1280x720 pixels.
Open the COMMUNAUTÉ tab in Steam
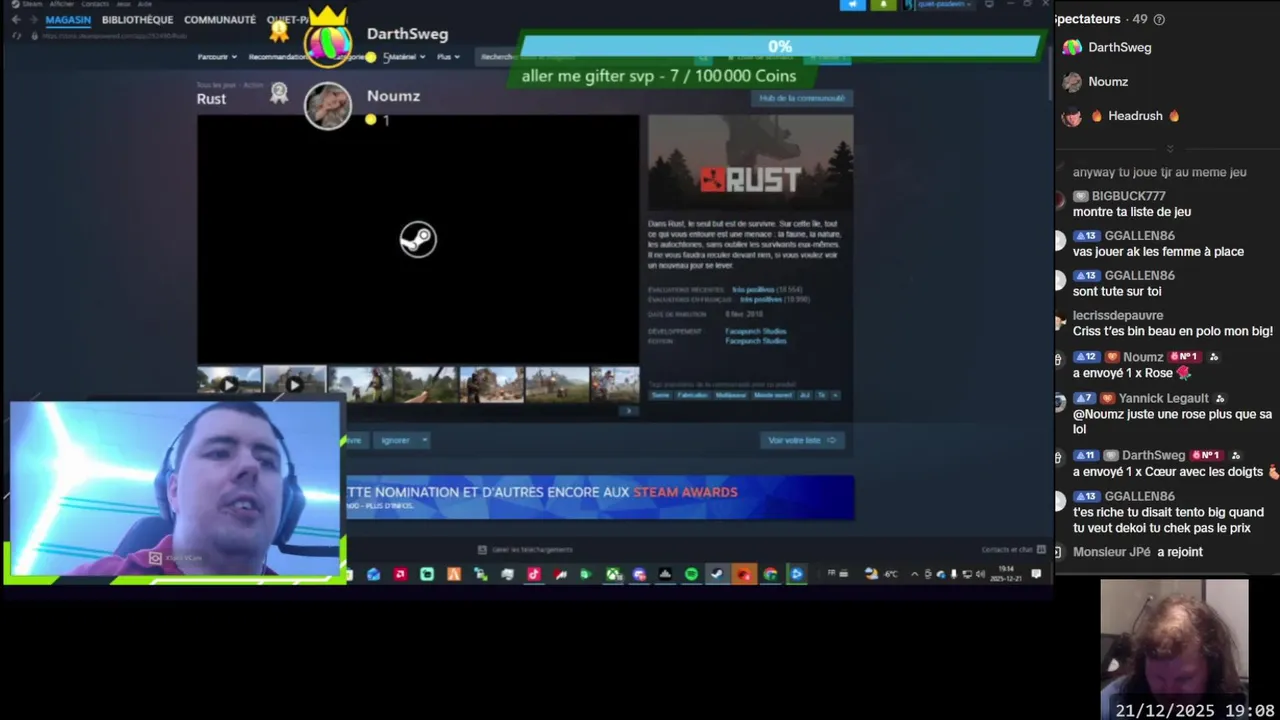(220, 20)
